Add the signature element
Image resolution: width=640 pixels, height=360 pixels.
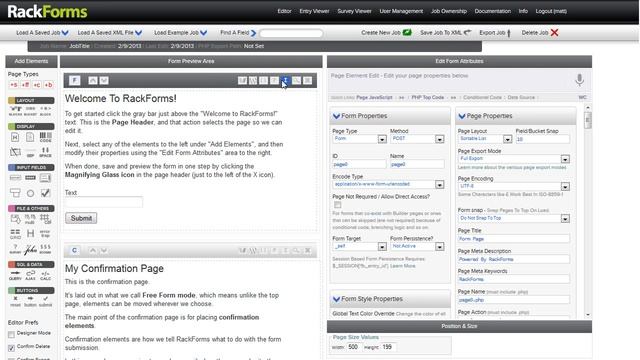pos(30,249)
